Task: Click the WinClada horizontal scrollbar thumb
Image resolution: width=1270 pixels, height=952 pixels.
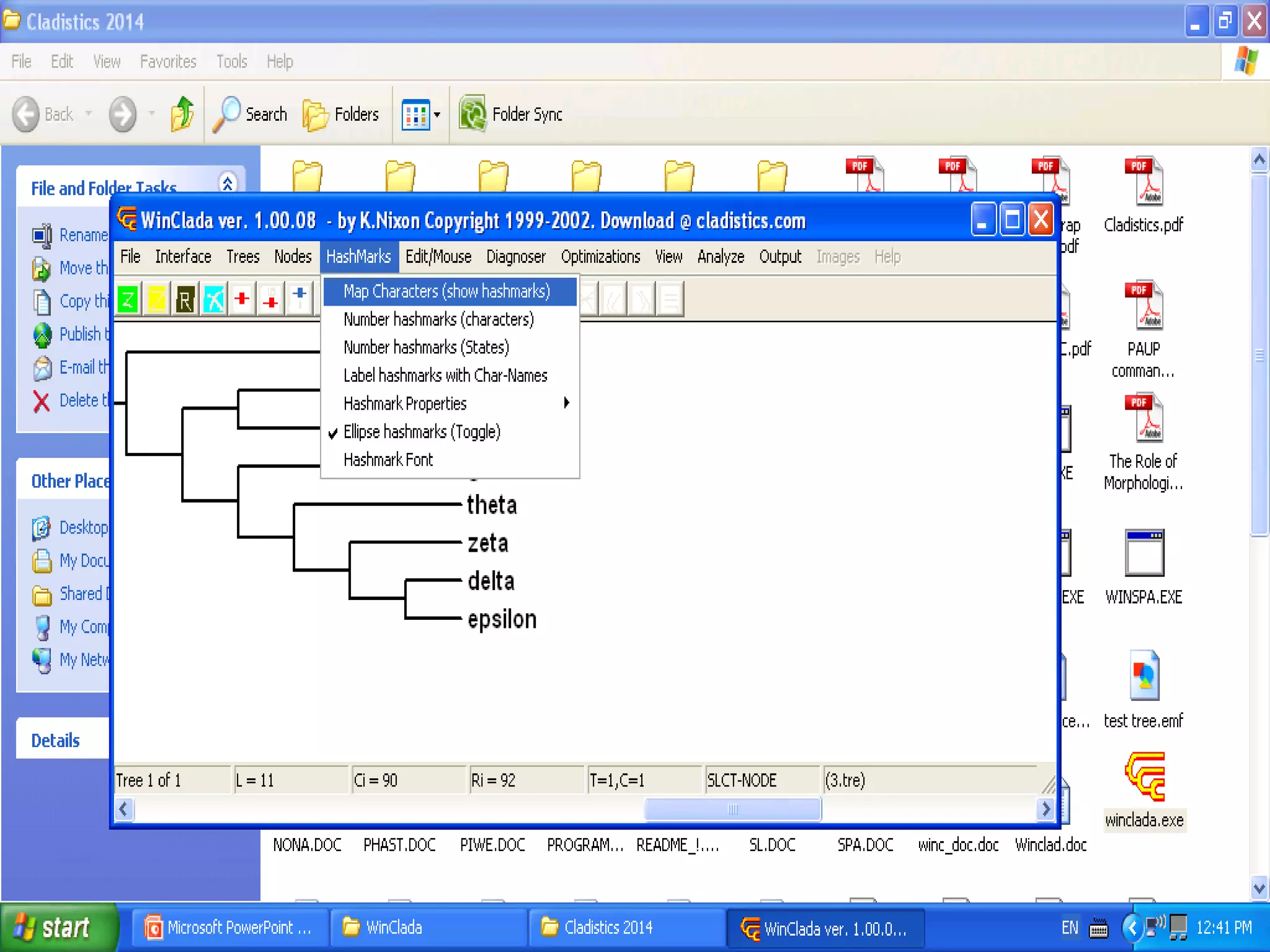Action: [x=732, y=809]
